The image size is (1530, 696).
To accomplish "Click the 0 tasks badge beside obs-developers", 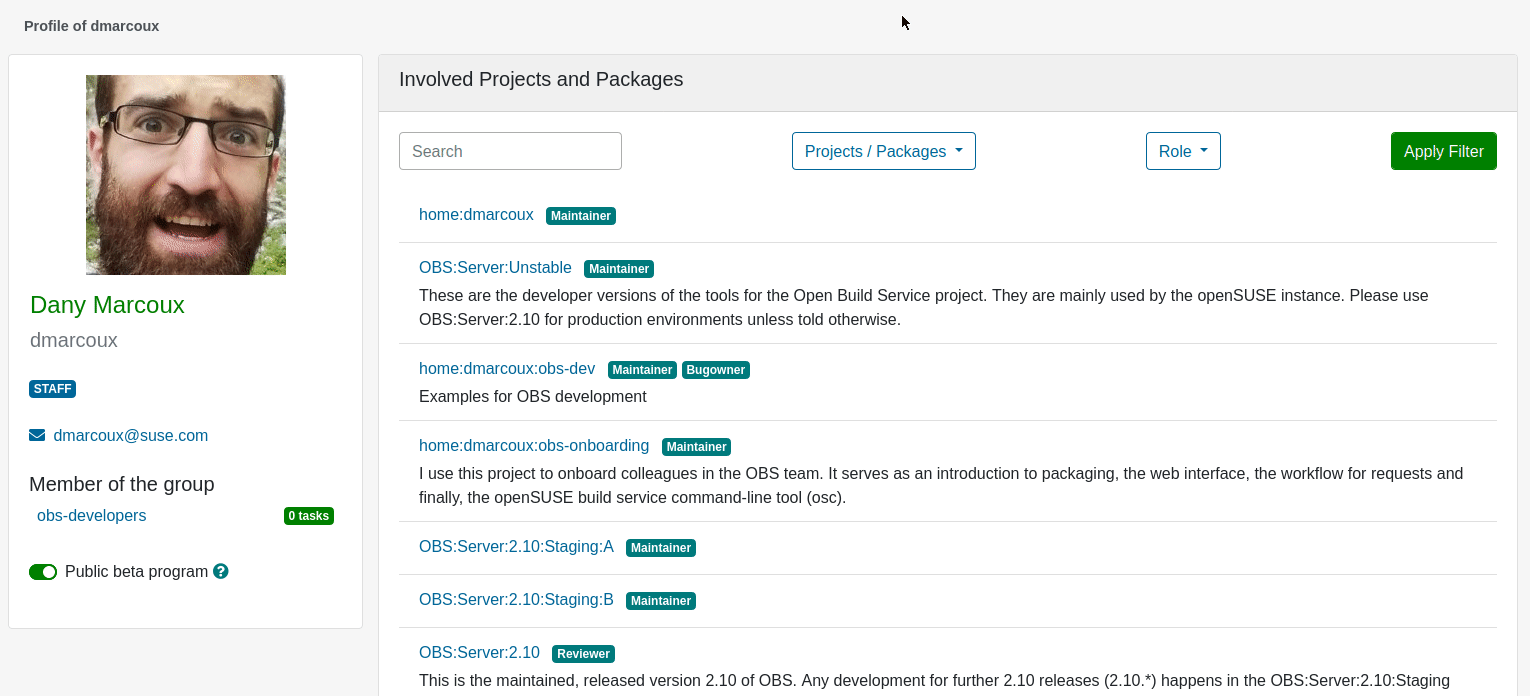I will [309, 516].
